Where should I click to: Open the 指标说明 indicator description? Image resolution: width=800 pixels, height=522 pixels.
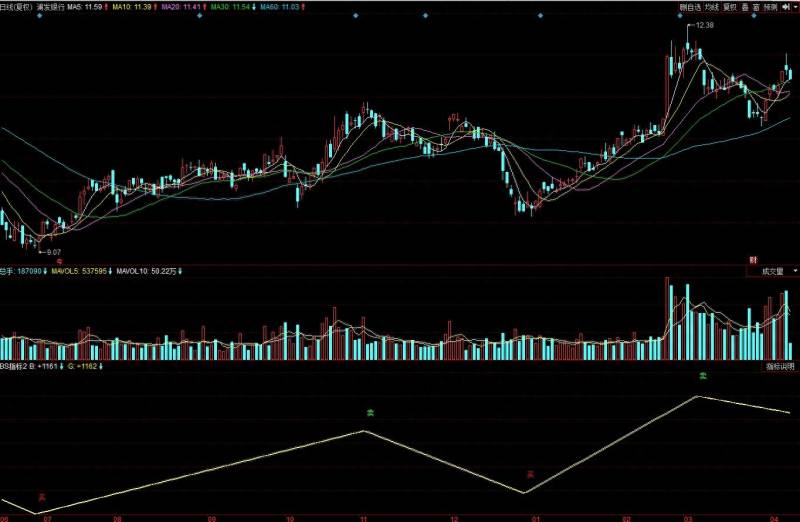[781, 366]
